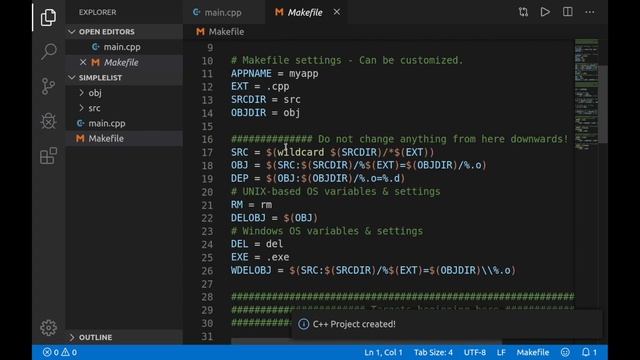Viewport: 640px width, 360px height.
Task: Open the Debug view
Action: [48, 121]
